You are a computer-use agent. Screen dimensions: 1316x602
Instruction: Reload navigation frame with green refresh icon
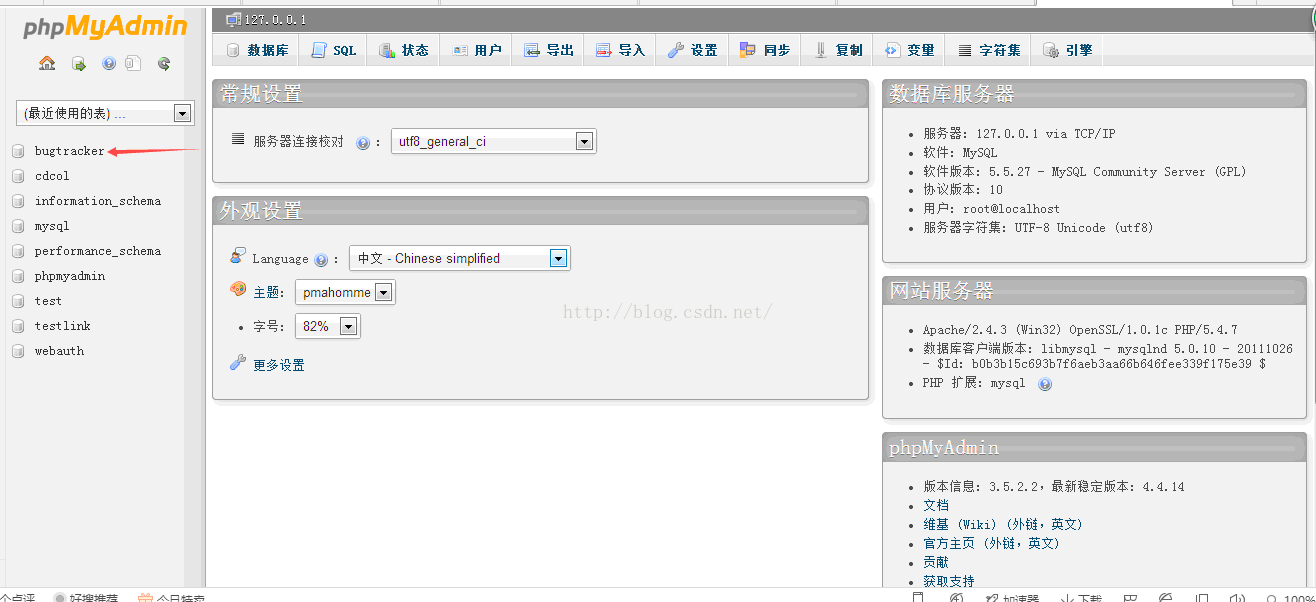coord(163,63)
